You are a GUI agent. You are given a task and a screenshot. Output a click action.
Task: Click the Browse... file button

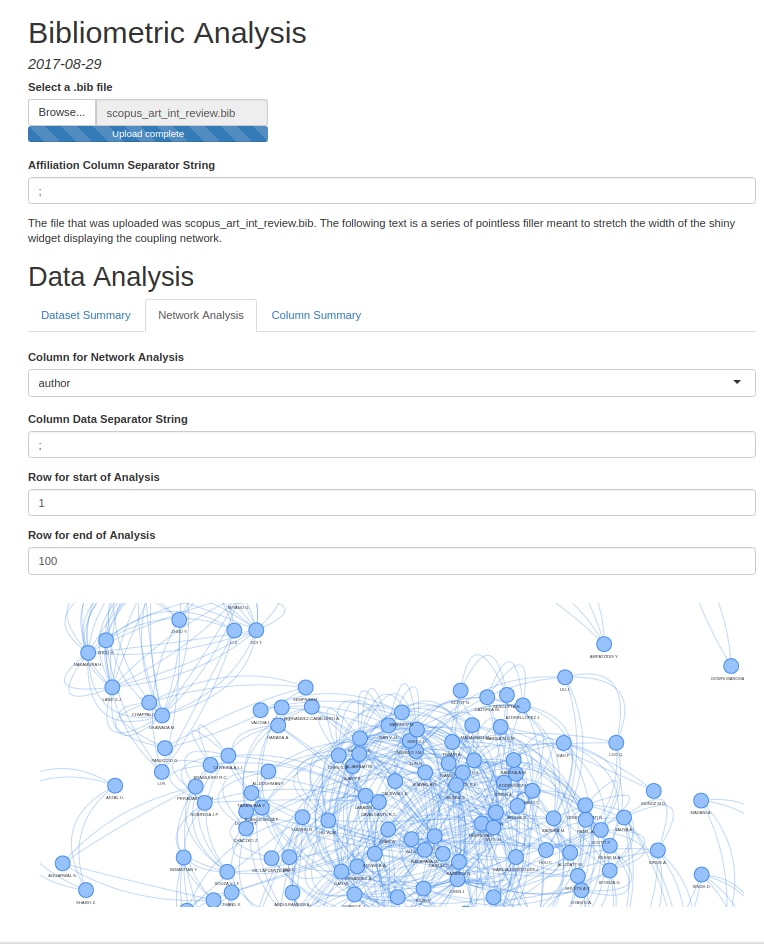[62, 112]
